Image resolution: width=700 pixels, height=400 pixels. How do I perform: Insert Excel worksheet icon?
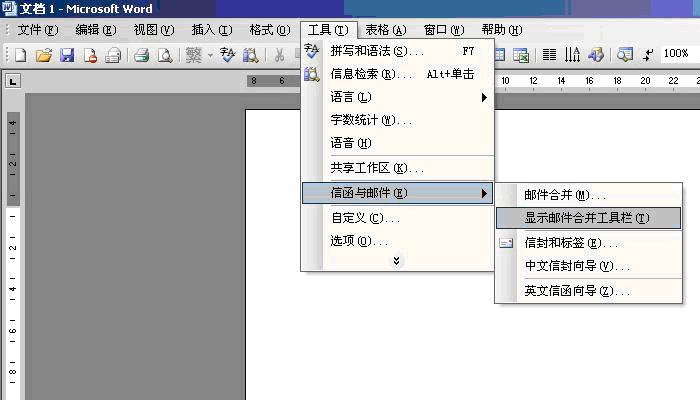click(521, 55)
